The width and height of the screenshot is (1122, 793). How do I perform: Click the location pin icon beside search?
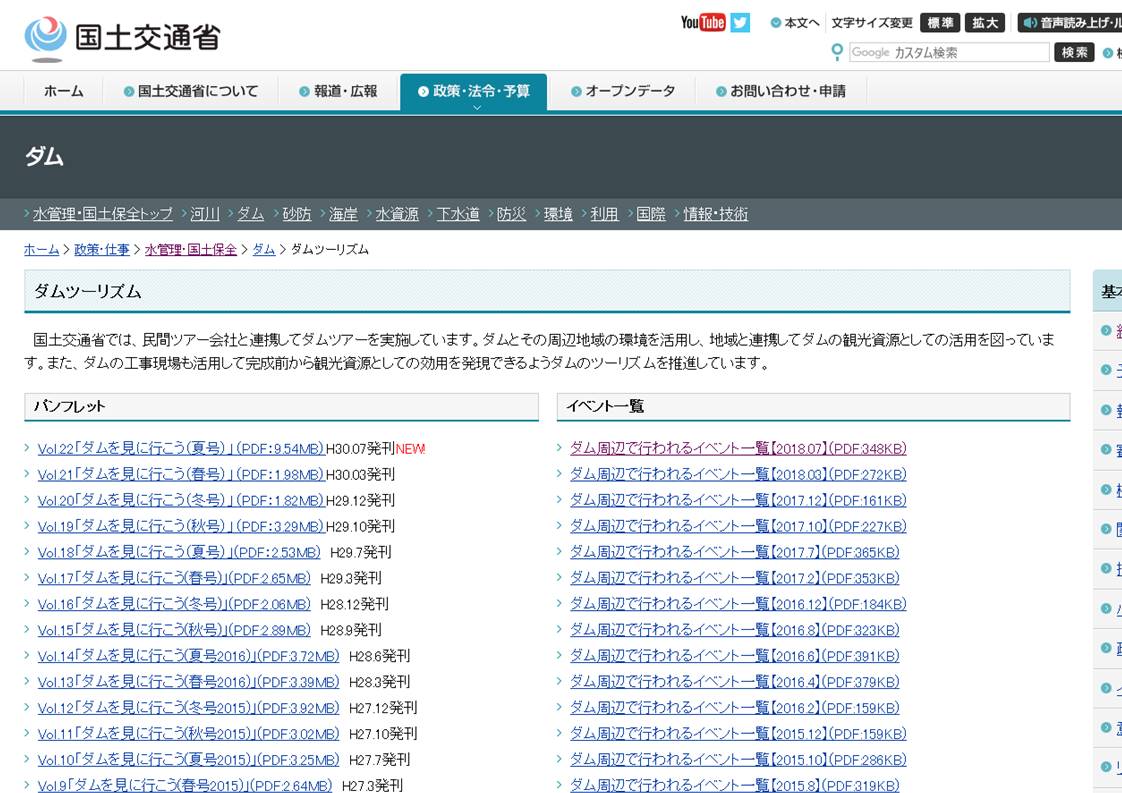[837, 52]
